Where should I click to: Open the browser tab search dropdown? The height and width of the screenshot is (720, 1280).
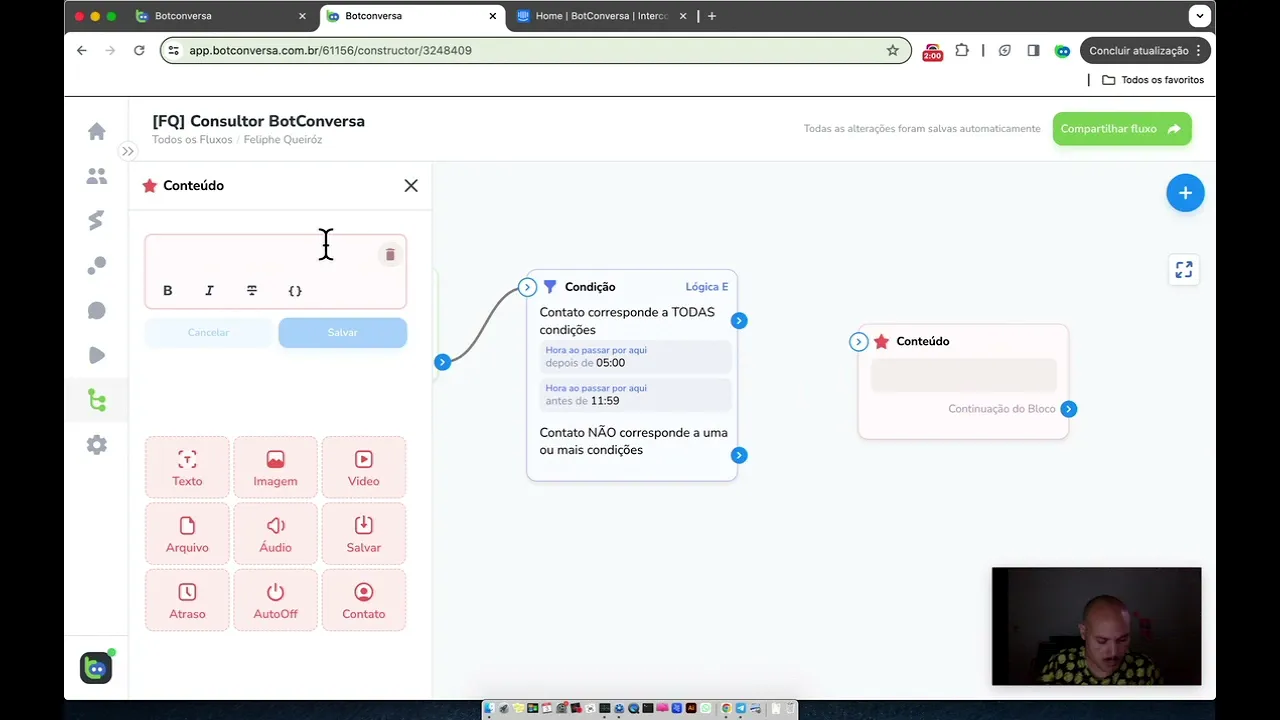click(x=1199, y=16)
